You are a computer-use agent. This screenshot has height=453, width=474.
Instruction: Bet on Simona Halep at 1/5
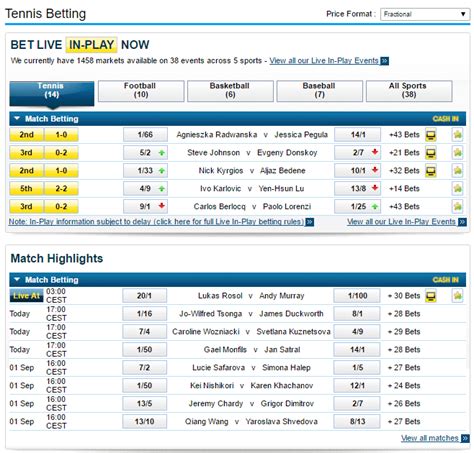tap(357, 368)
